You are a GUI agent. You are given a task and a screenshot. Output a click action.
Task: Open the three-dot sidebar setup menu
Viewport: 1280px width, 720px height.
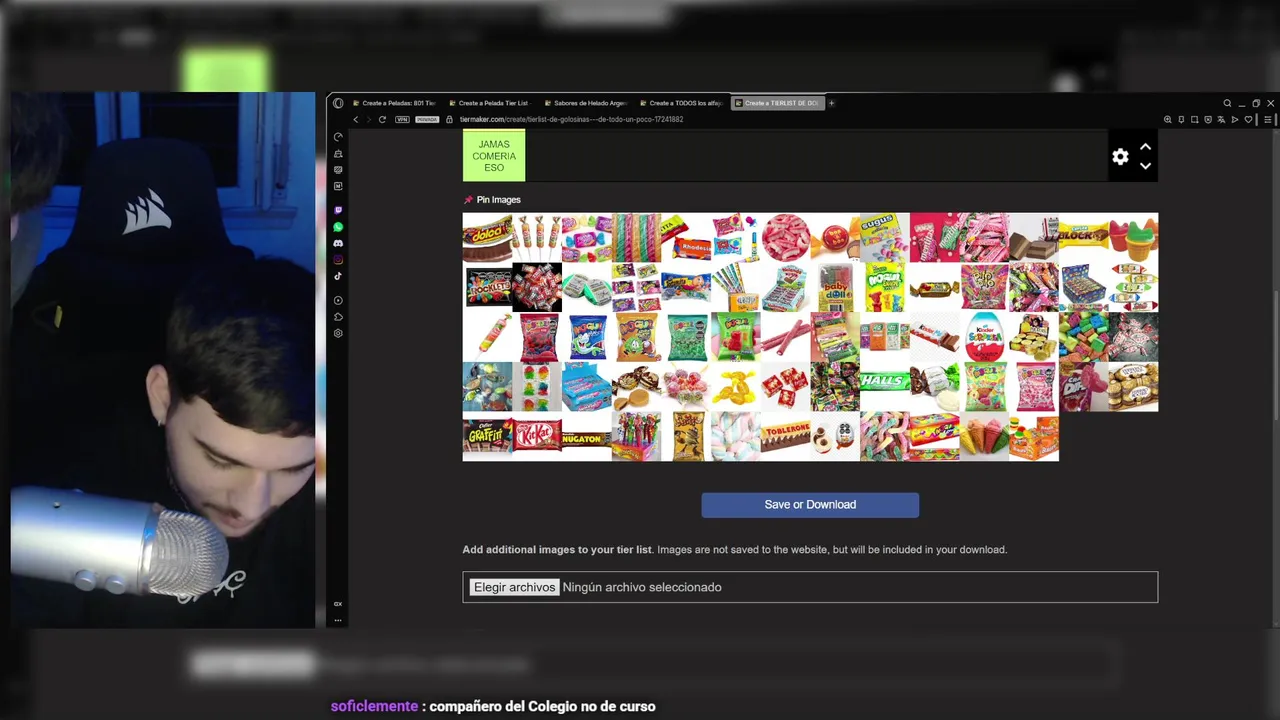click(x=338, y=620)
